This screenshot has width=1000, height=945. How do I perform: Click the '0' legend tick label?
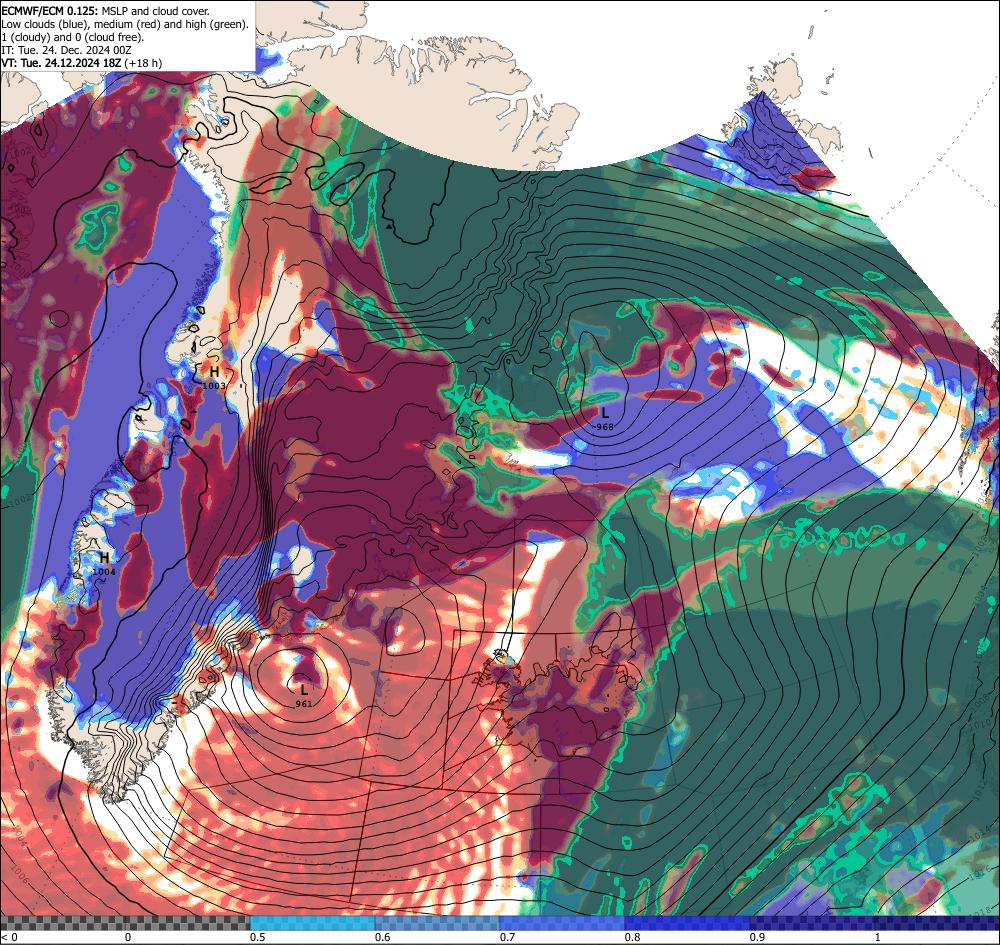[x=128, y=937]
